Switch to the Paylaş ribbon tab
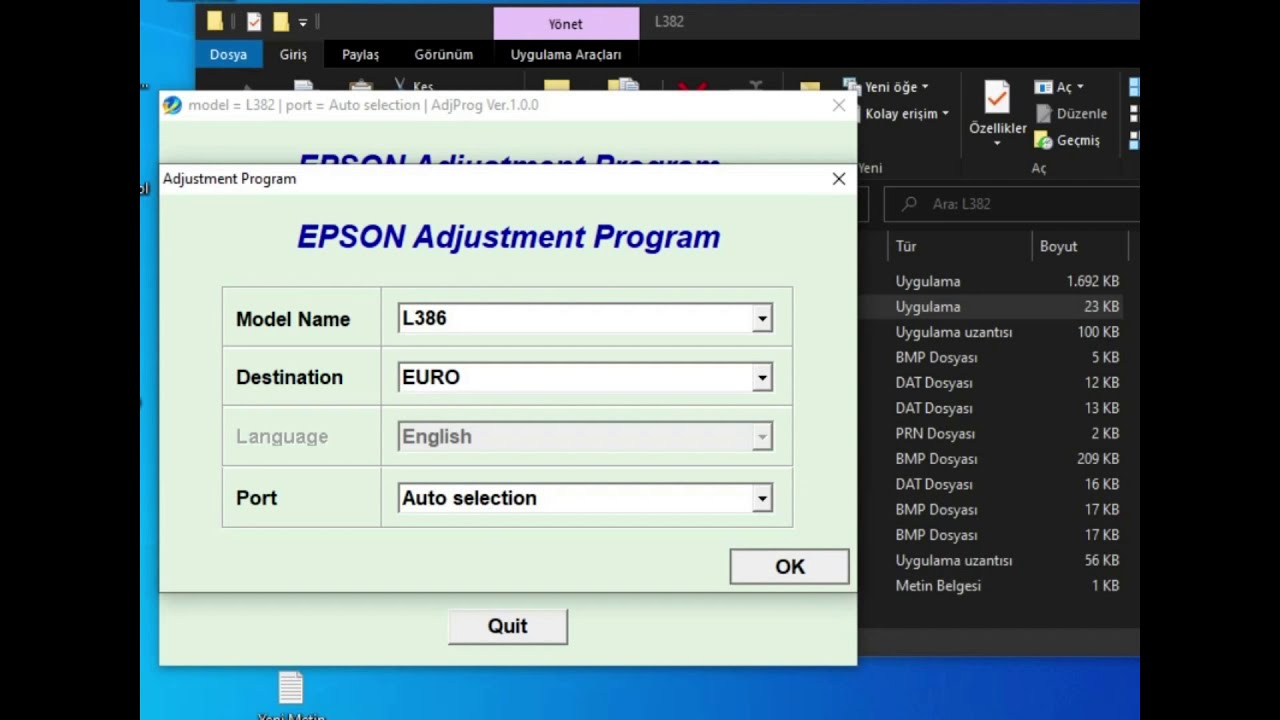The image size is (1280, 720). pos(360,55)
